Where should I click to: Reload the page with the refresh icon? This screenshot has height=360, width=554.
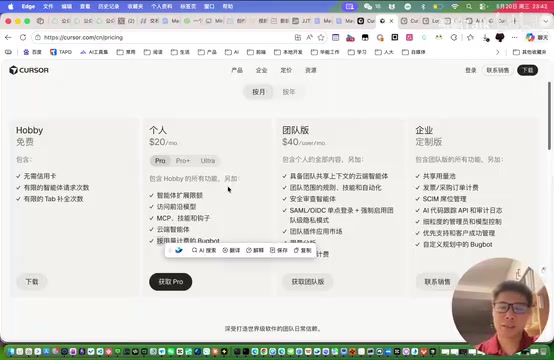click(23, 37)
